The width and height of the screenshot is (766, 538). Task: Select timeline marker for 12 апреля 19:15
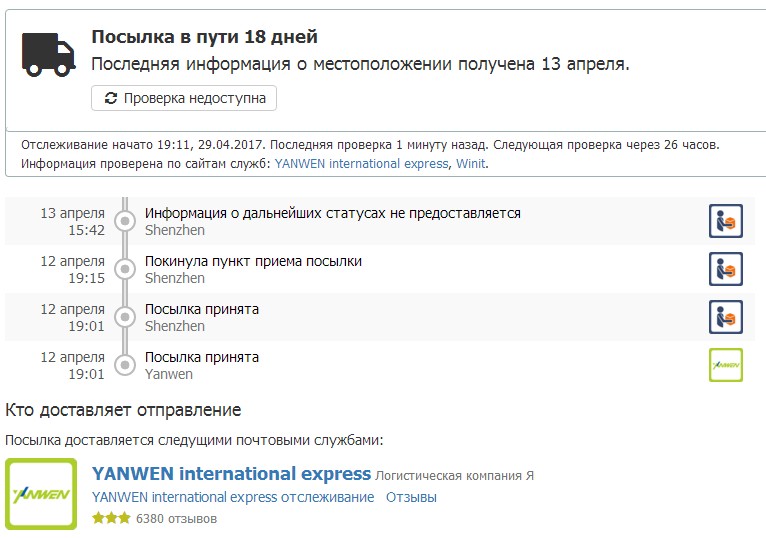(125, 269)
